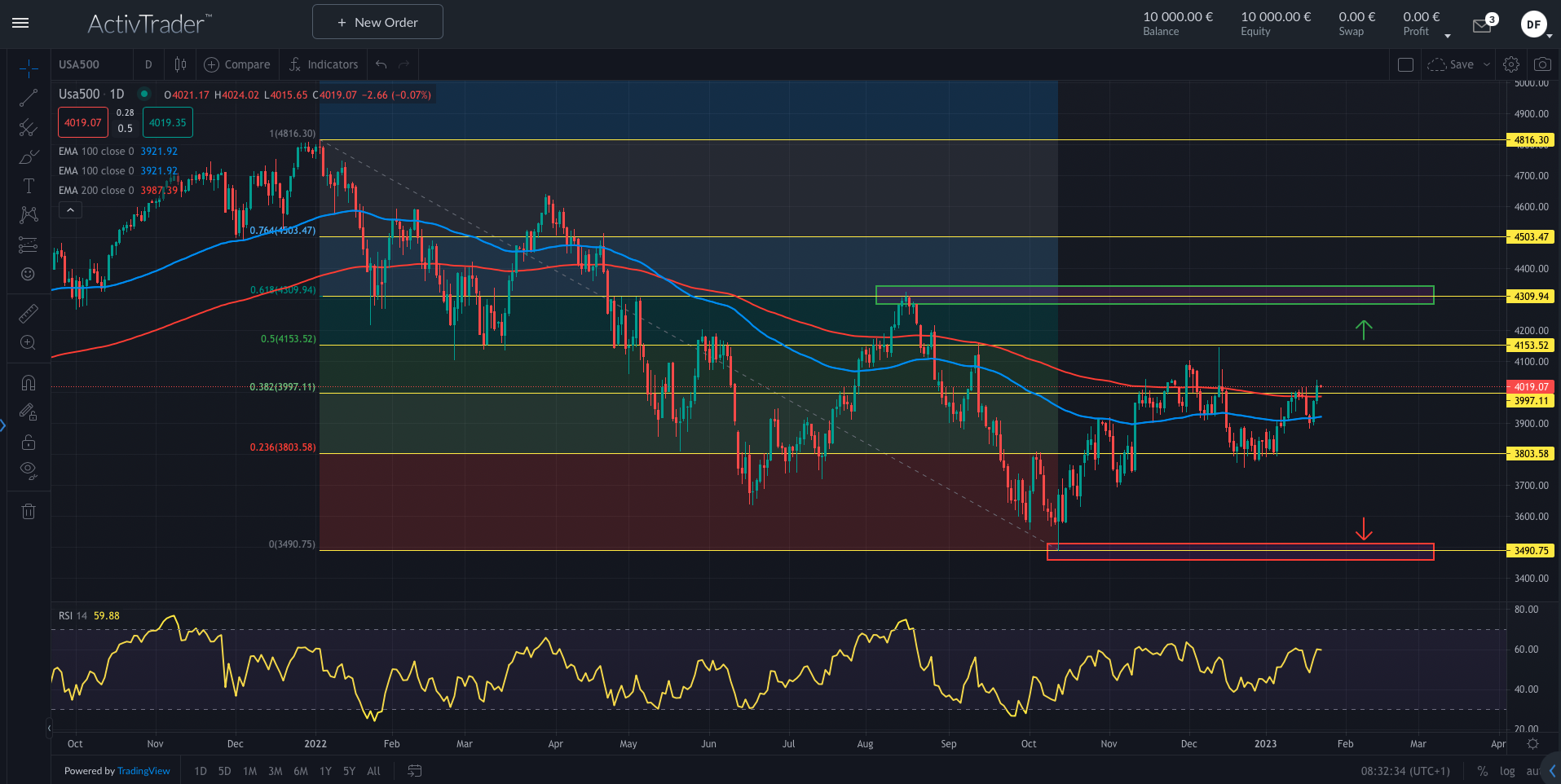Select the ruler measure tool

tap(29, 312)
